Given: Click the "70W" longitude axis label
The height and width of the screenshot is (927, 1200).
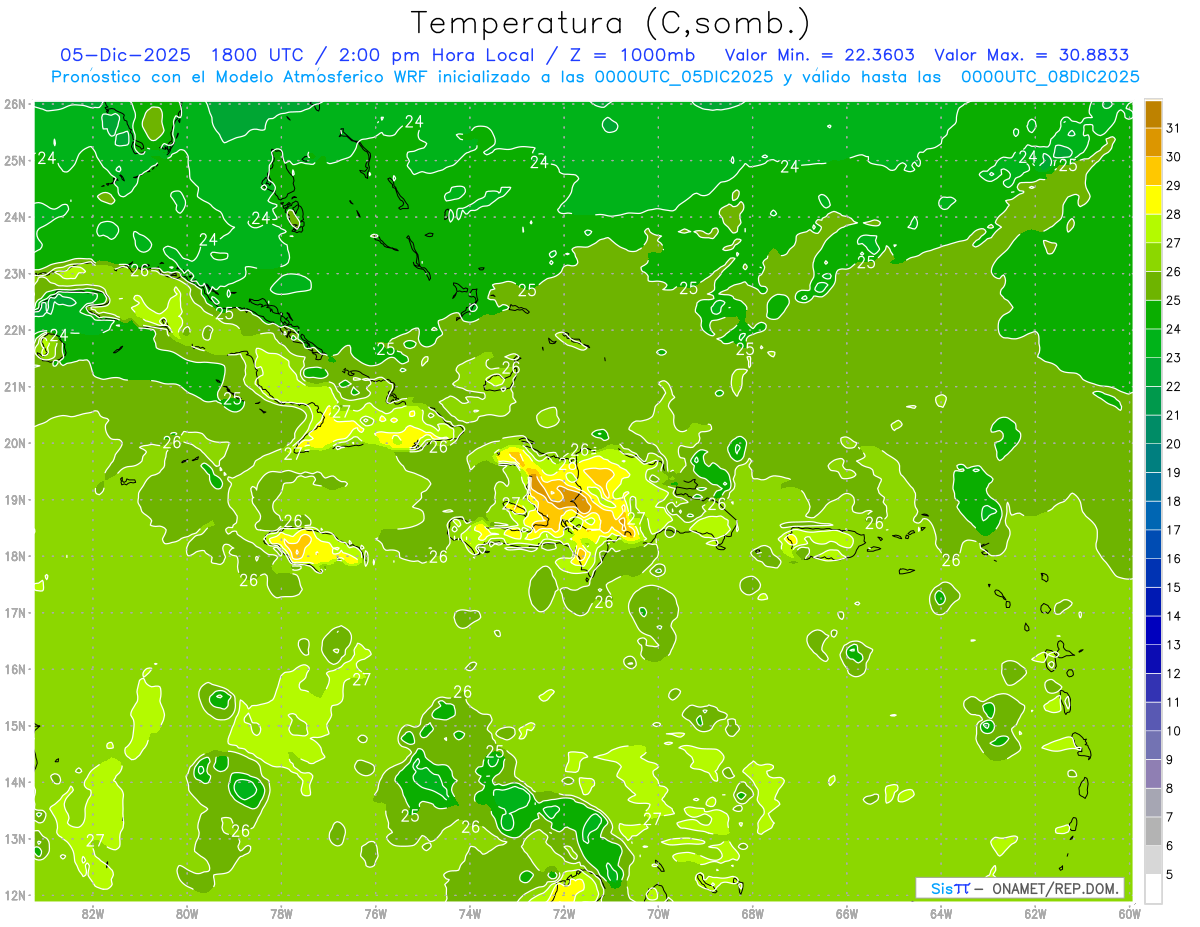Looking at the screenshot, I should [x=658, y=913].
